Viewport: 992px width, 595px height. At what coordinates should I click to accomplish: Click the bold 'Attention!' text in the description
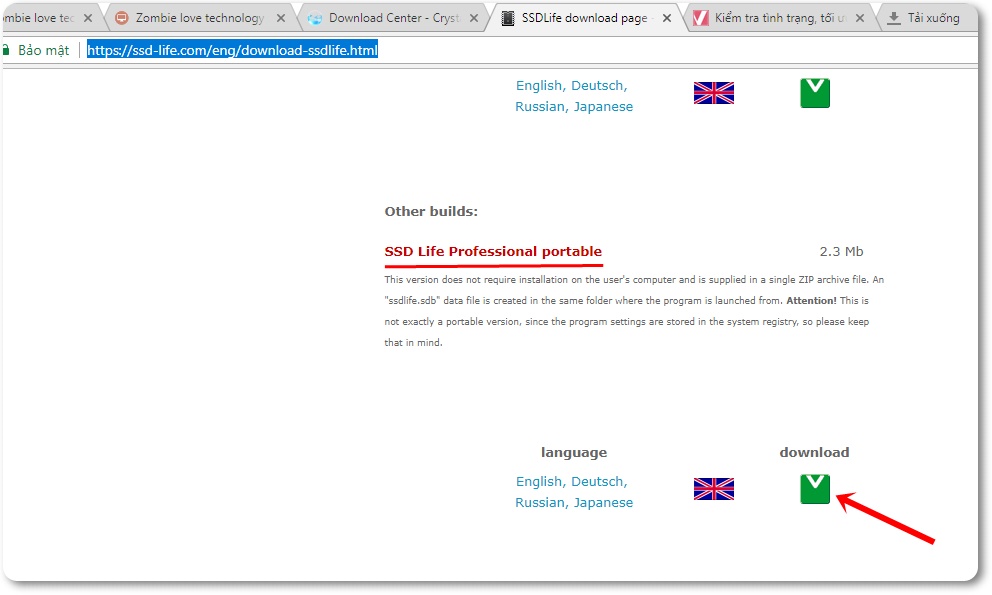[x=811, y=301]
